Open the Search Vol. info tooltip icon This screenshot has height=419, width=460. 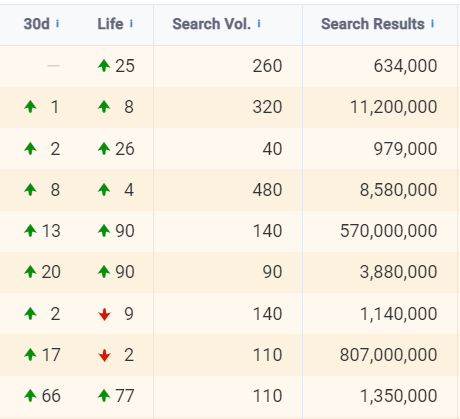click(259, 24)
